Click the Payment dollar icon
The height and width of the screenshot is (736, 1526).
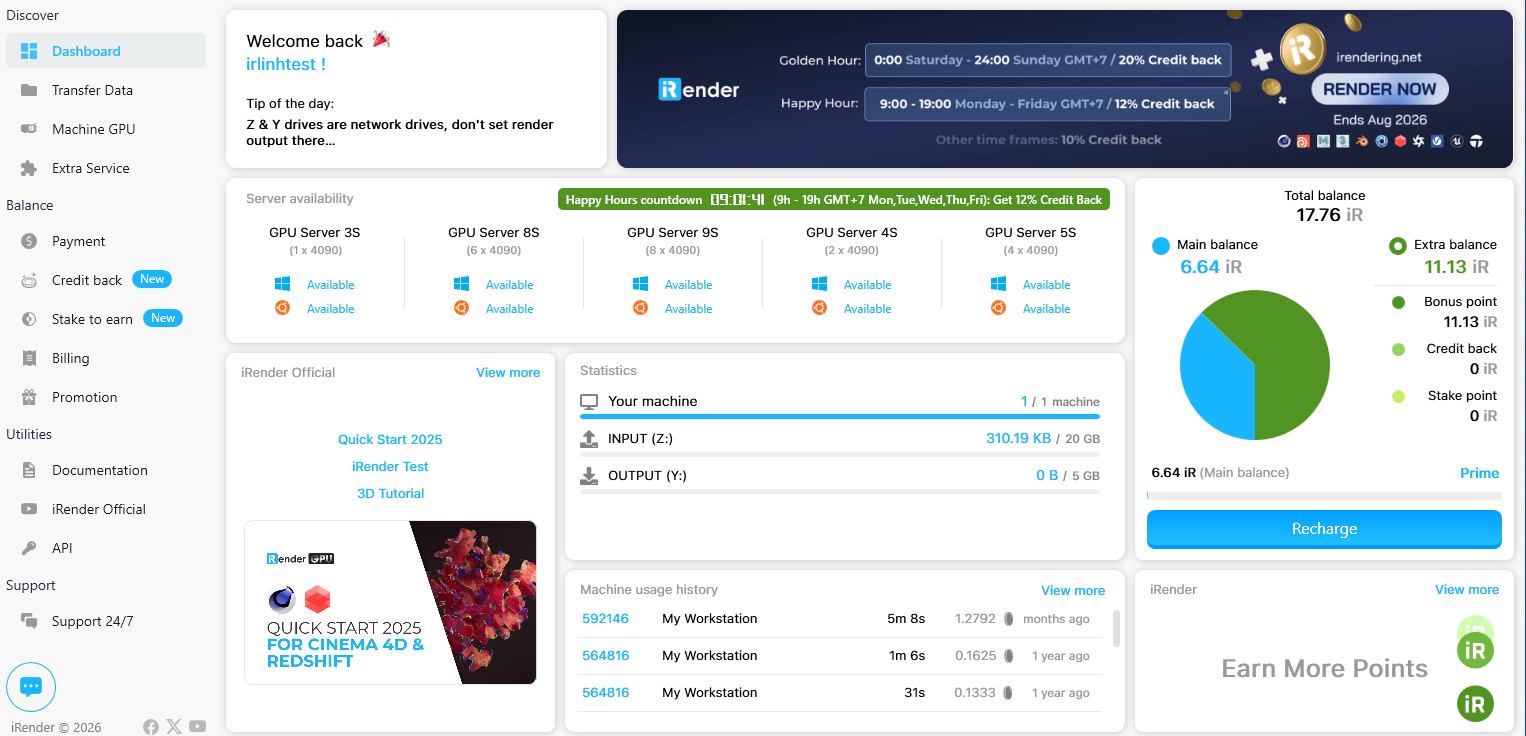coord(29,241)
